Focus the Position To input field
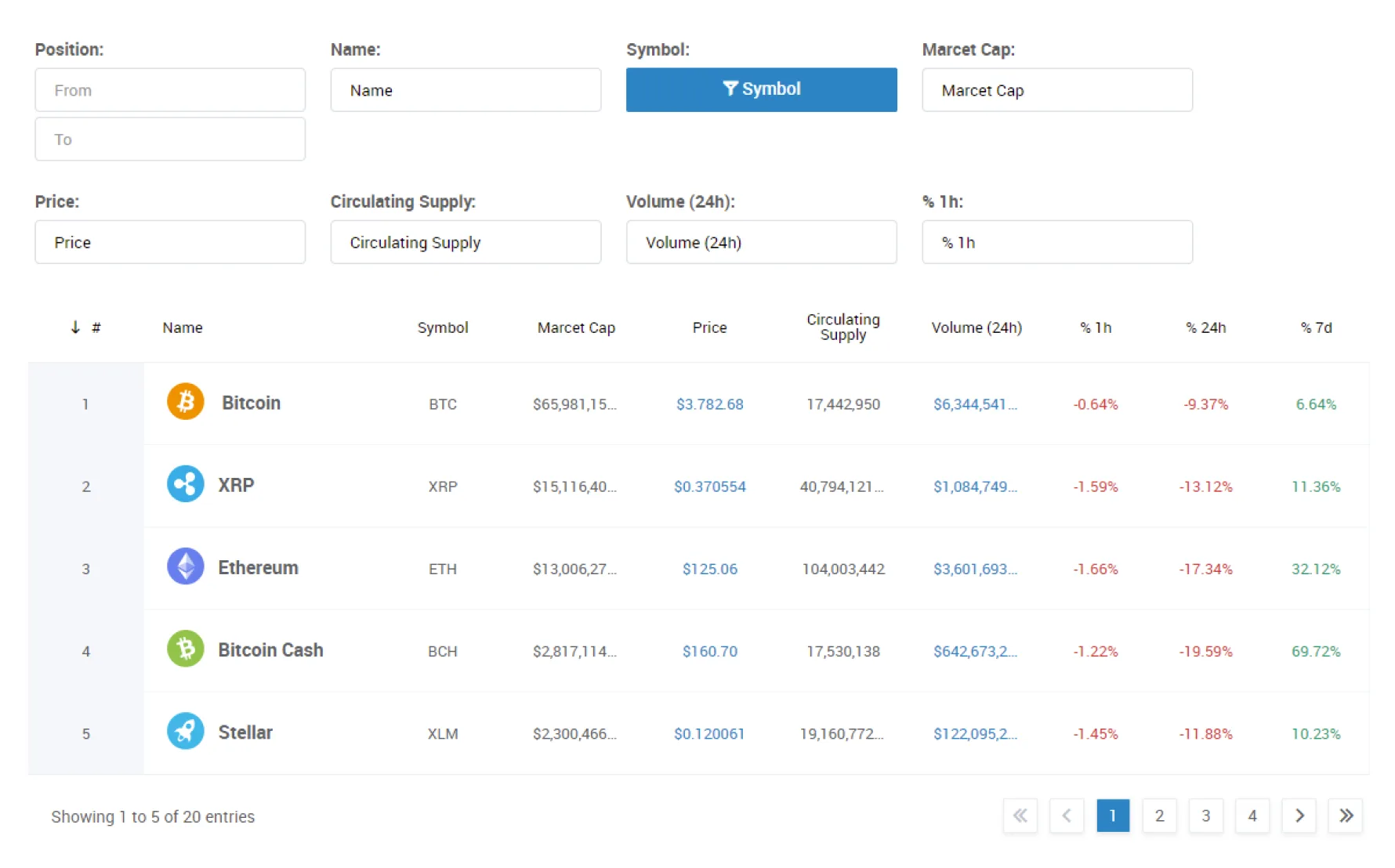 click(170, 139)
